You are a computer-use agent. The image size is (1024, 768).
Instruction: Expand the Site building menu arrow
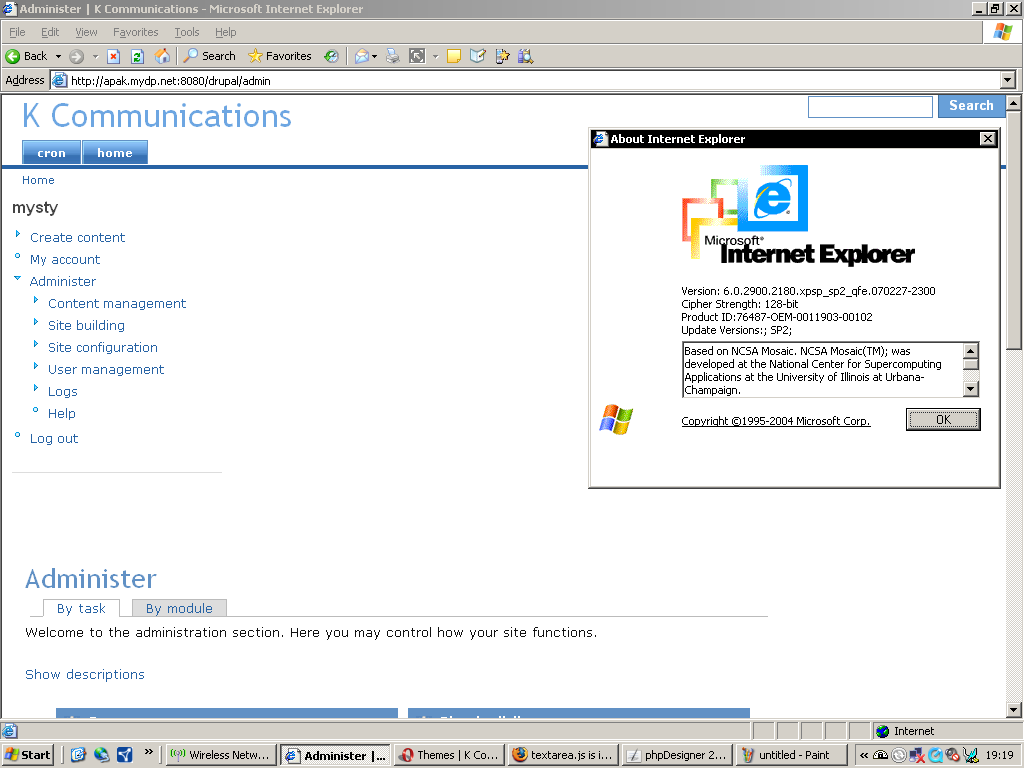pos(36,321)
